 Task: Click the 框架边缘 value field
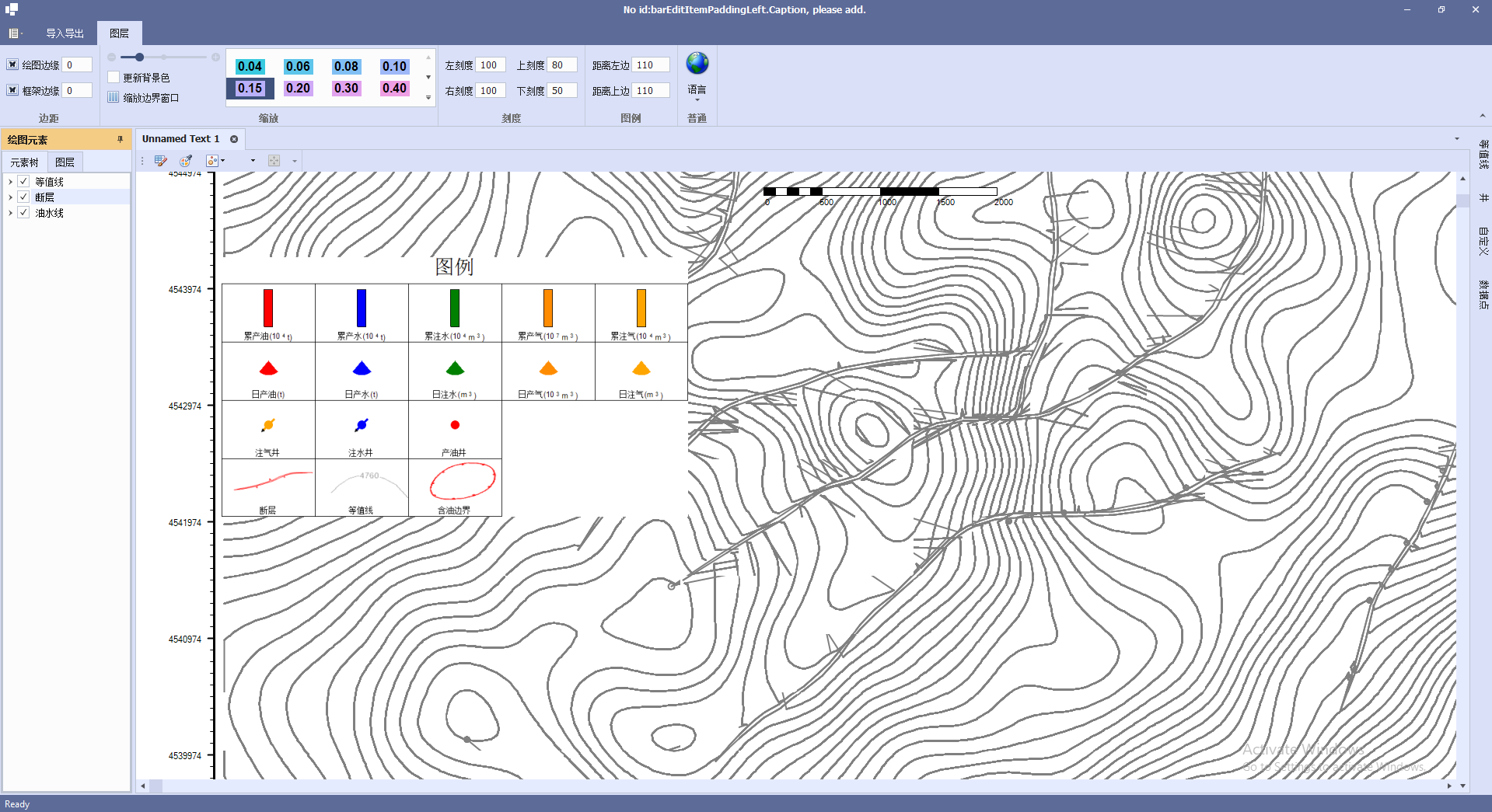coord(77,90)
